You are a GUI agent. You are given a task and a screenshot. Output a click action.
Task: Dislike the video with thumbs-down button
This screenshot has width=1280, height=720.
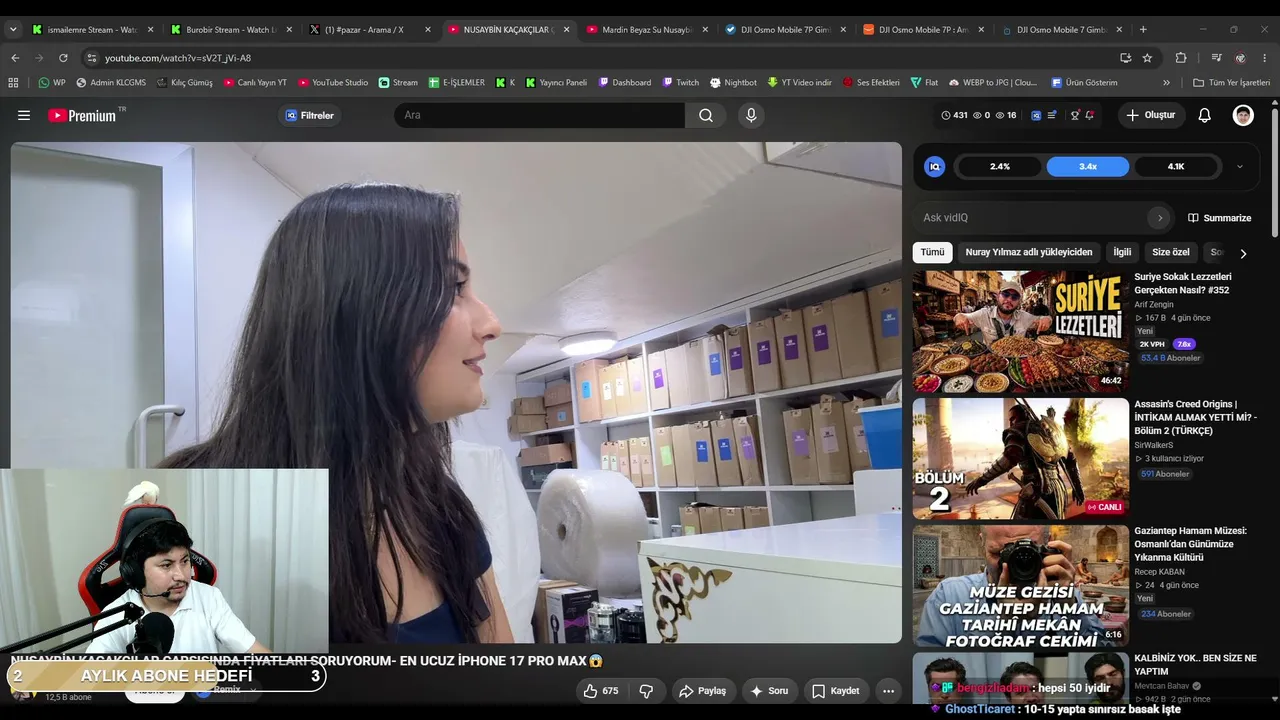646,691
